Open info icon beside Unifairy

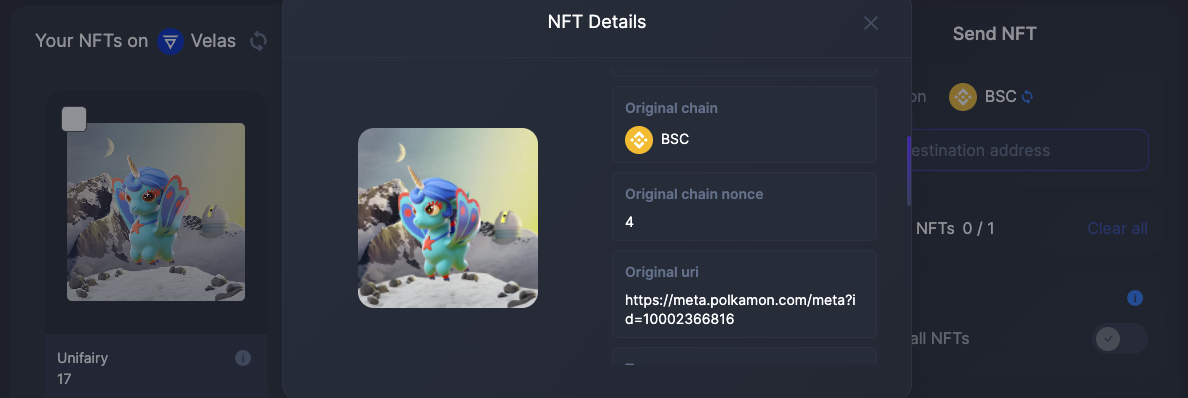pyautogui.click(x=242, y=358)
